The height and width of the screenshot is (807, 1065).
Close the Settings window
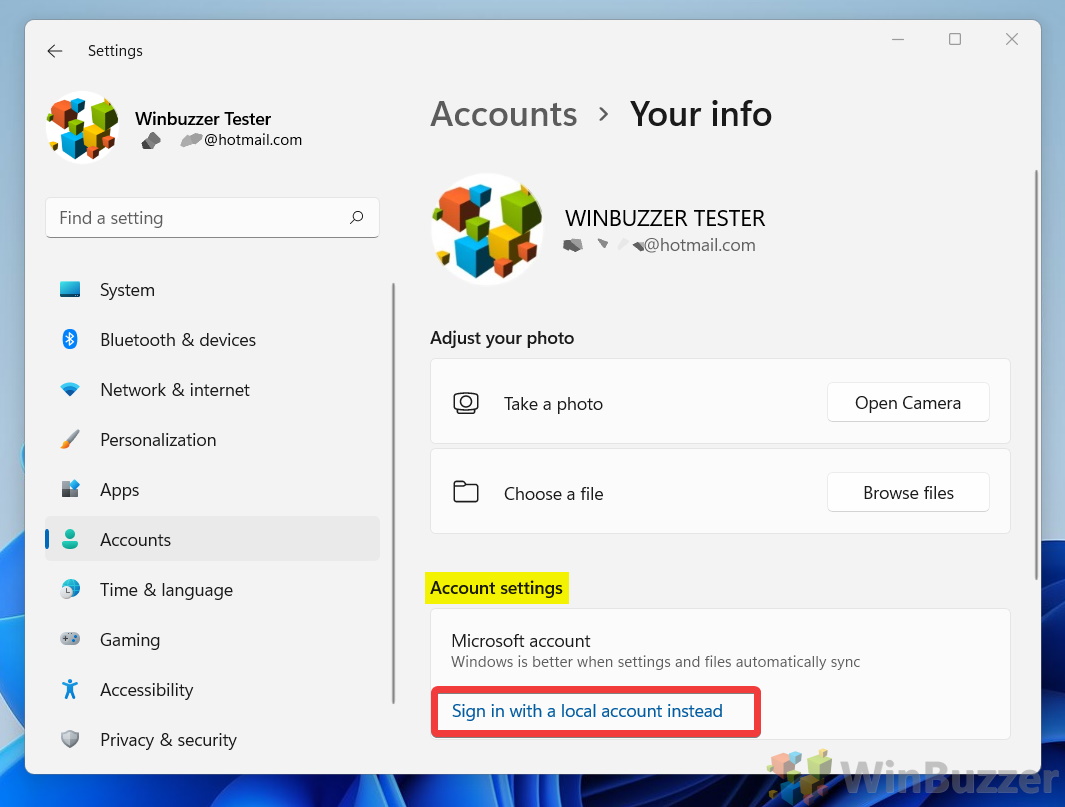click(x=1012, y=39)
